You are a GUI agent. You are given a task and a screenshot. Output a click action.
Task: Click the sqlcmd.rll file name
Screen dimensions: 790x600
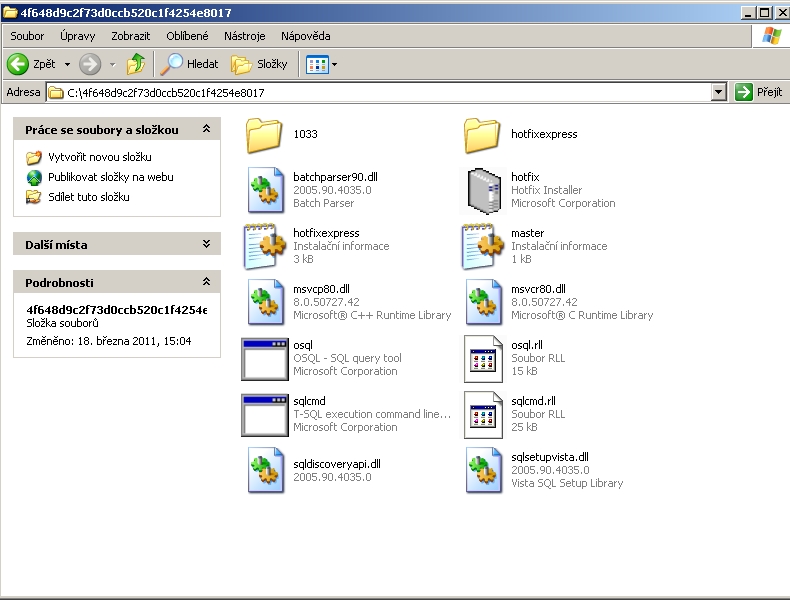point(533,401)
